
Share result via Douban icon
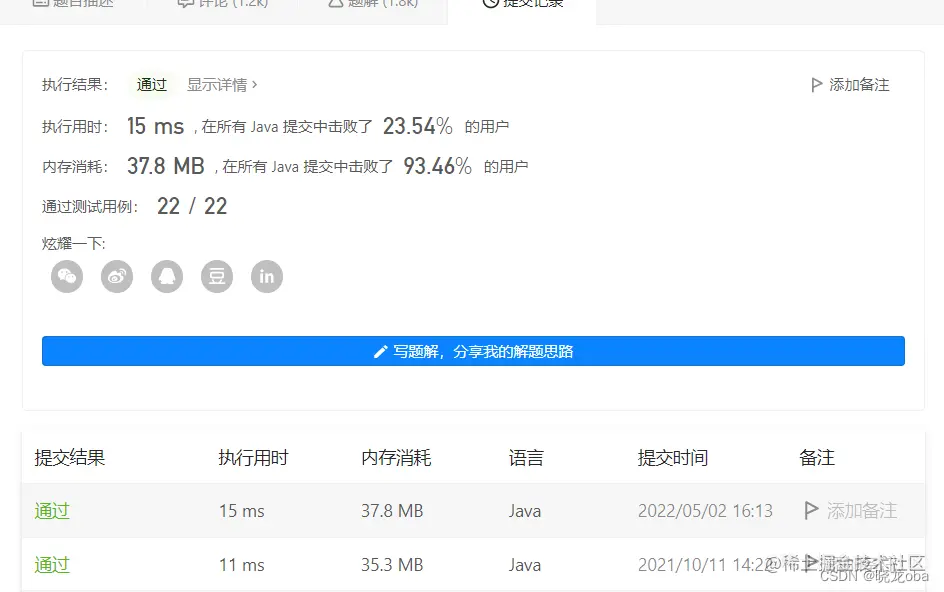217,276
